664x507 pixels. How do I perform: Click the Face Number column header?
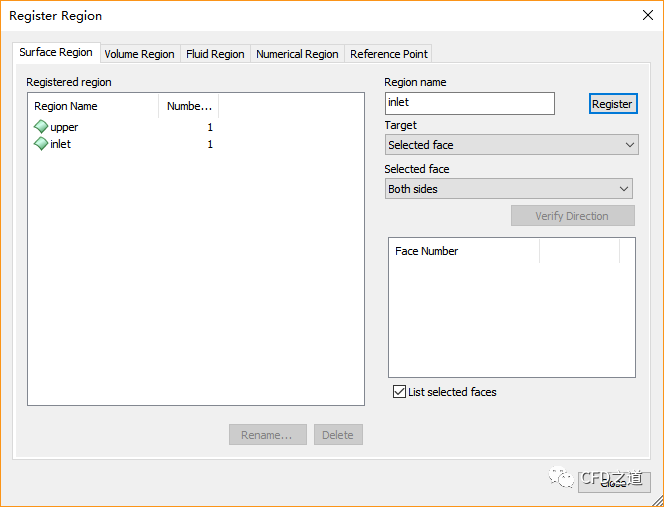pos(464,251)
